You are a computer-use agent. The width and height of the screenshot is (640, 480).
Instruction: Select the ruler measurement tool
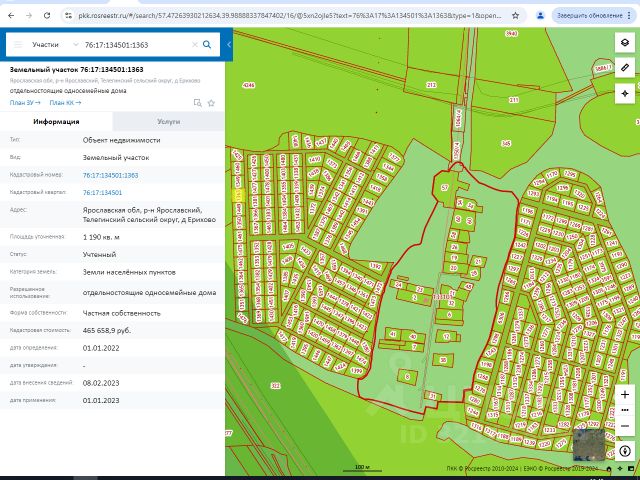click(624, 67)
